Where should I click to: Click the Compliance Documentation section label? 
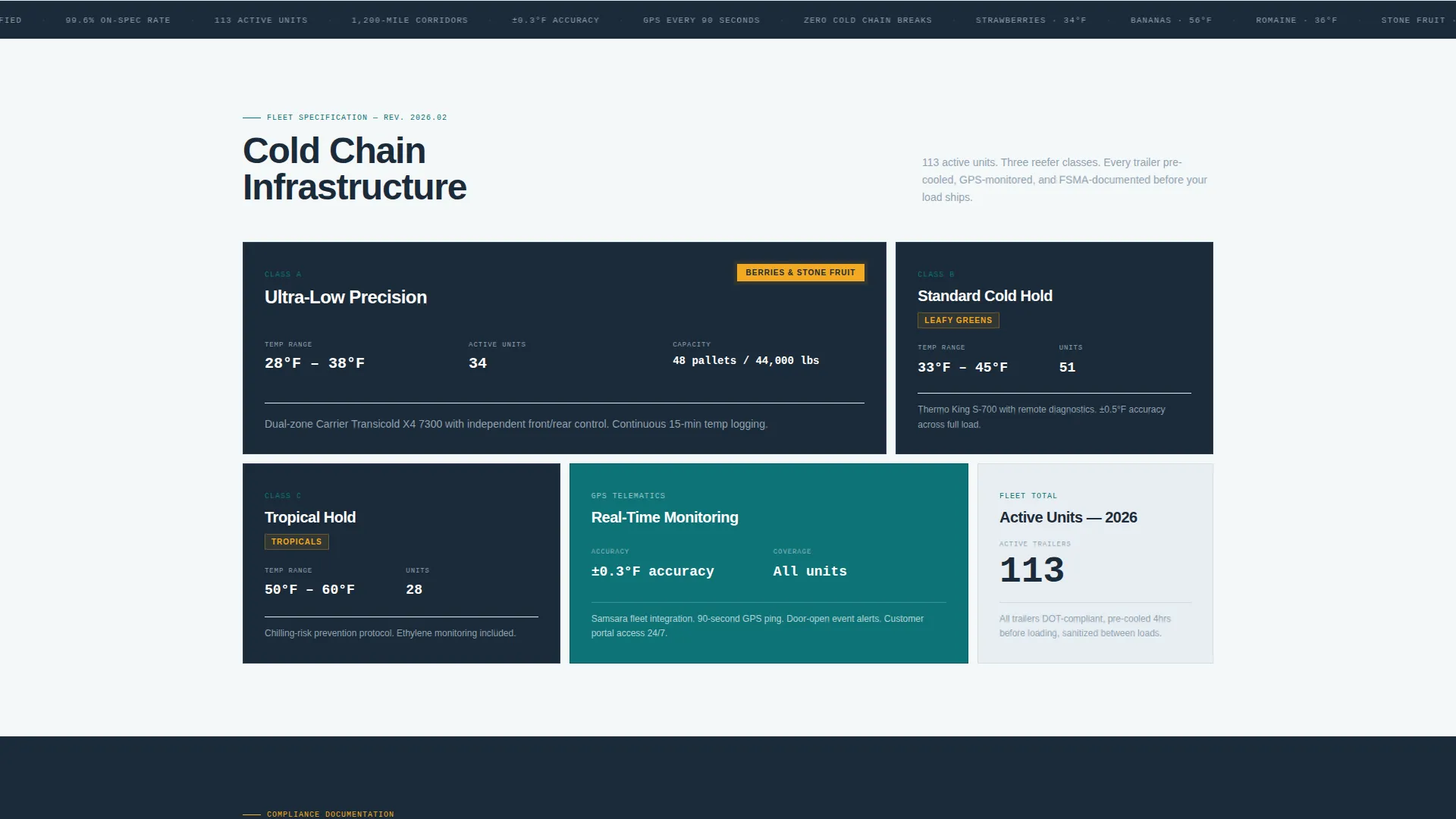click(x=330, y=814)
